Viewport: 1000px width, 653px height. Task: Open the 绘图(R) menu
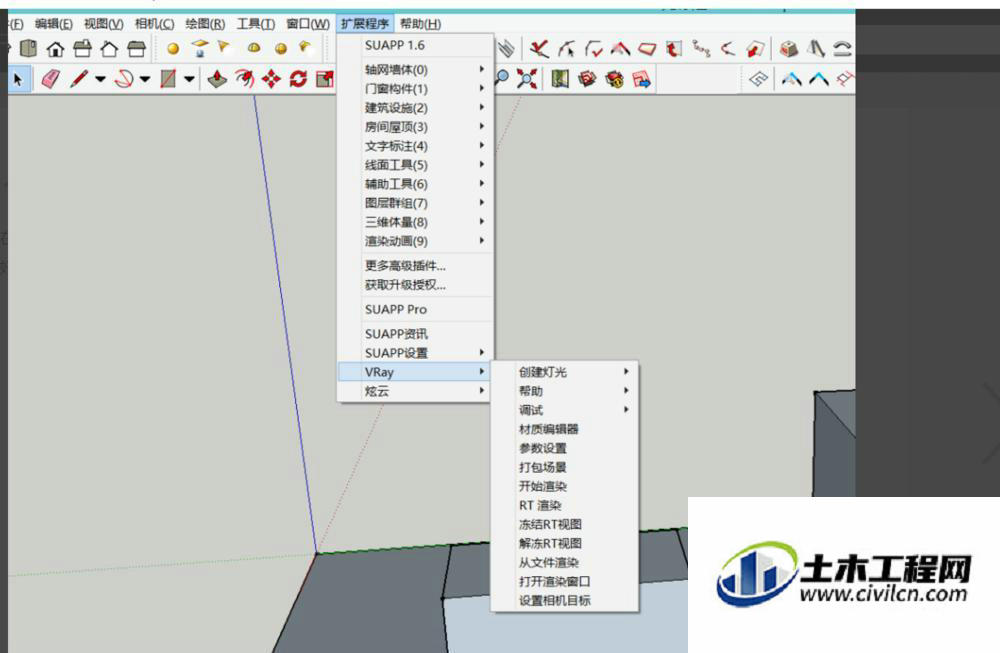click(205, 24)
